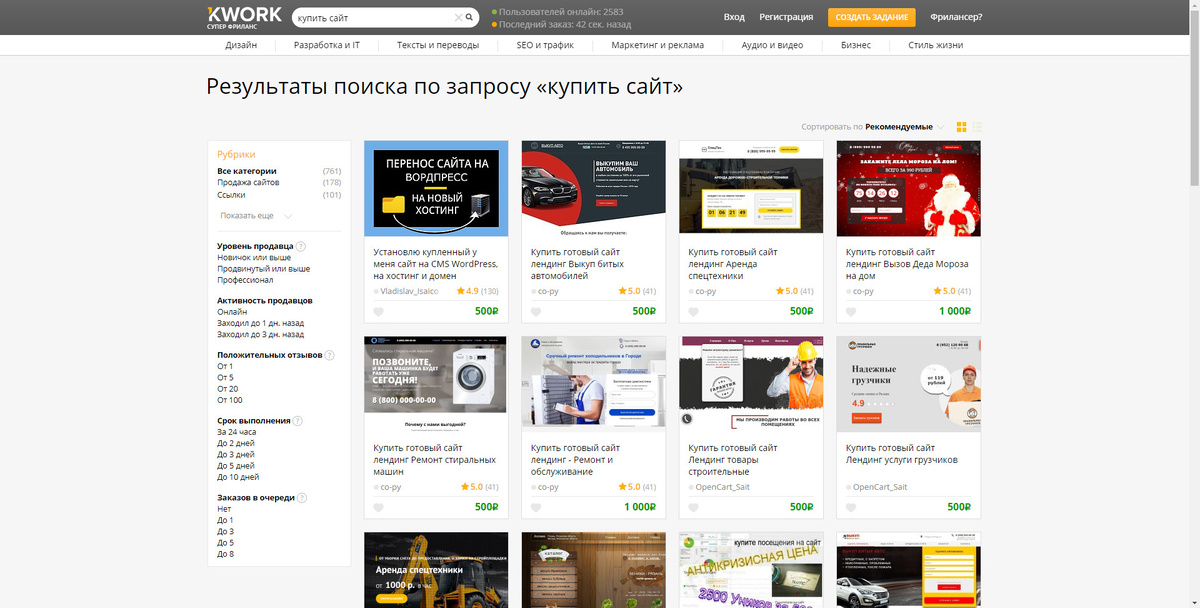
Task: Filter delivery time До 10 дней
Action: [238, 477]
